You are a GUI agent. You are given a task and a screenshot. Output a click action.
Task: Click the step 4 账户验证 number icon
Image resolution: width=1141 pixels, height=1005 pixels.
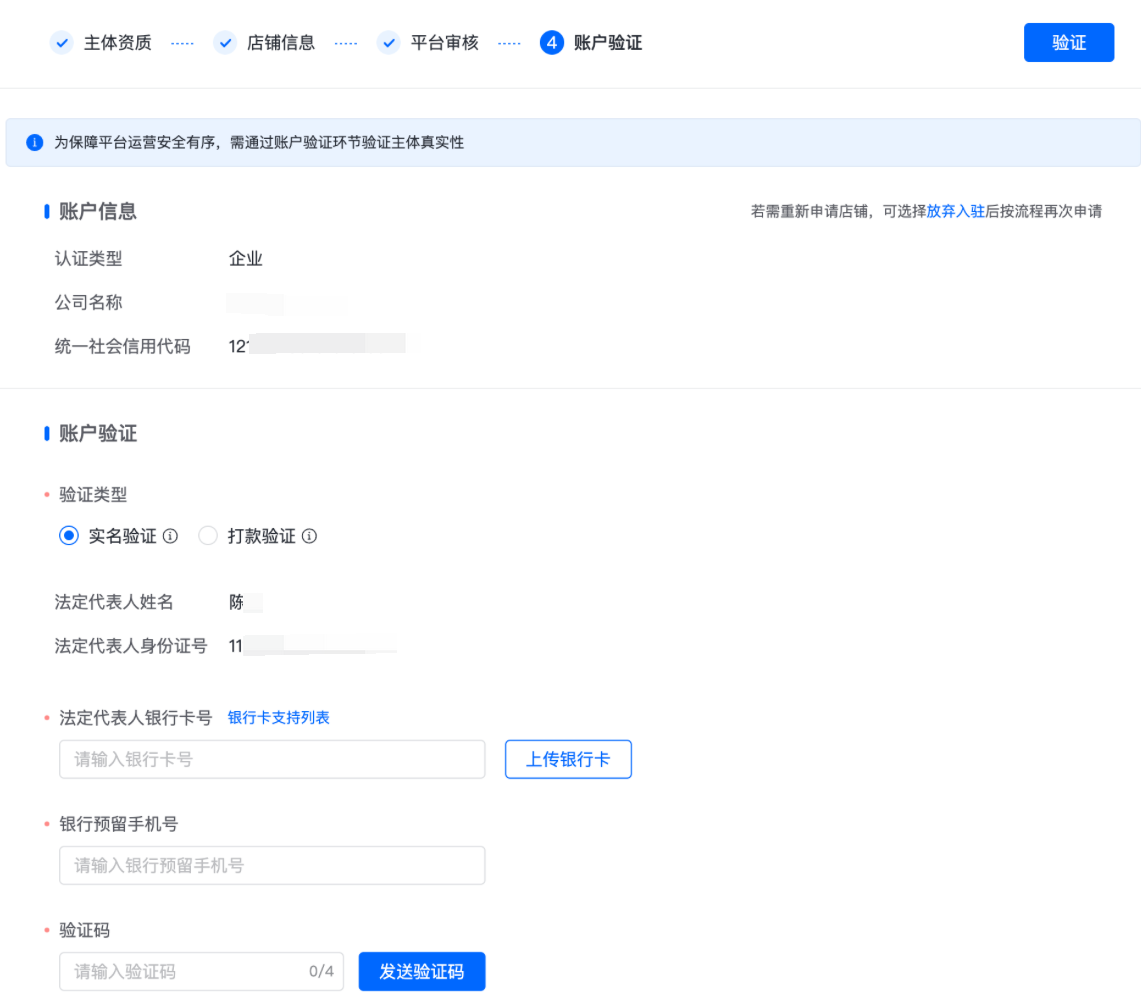click(551, 43)
